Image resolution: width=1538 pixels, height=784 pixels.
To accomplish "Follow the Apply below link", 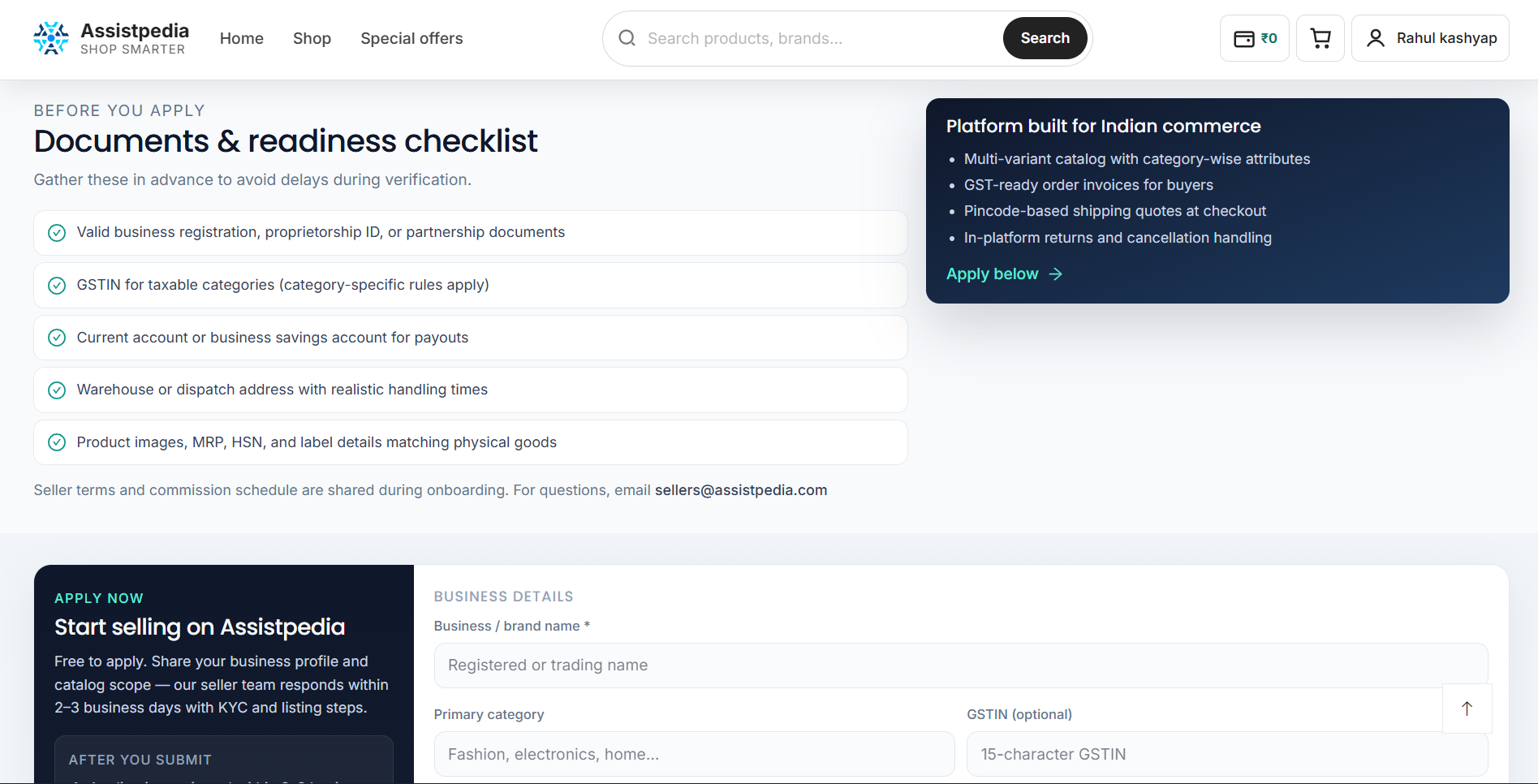I will (x=1005, y=274).
